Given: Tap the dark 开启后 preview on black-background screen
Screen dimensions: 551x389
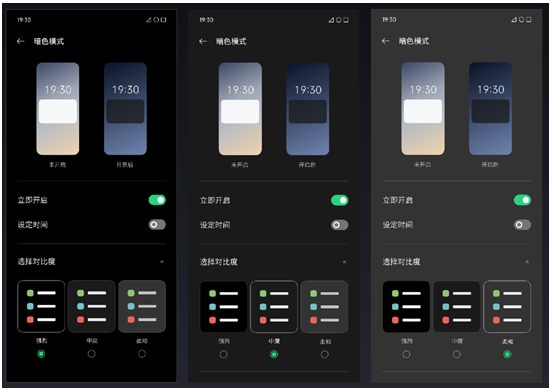Looking at the screenshot, I should (x=125, y=109).
